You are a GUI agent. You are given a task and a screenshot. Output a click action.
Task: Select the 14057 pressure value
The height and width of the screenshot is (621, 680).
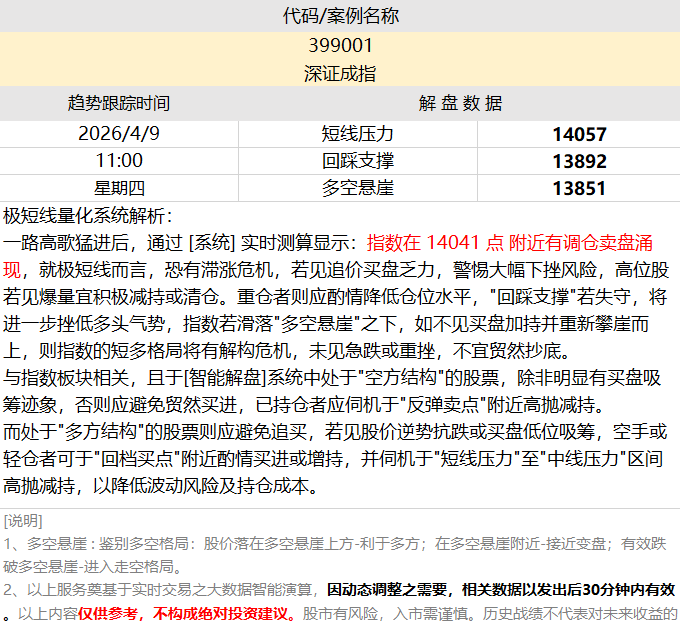[578, 134]
